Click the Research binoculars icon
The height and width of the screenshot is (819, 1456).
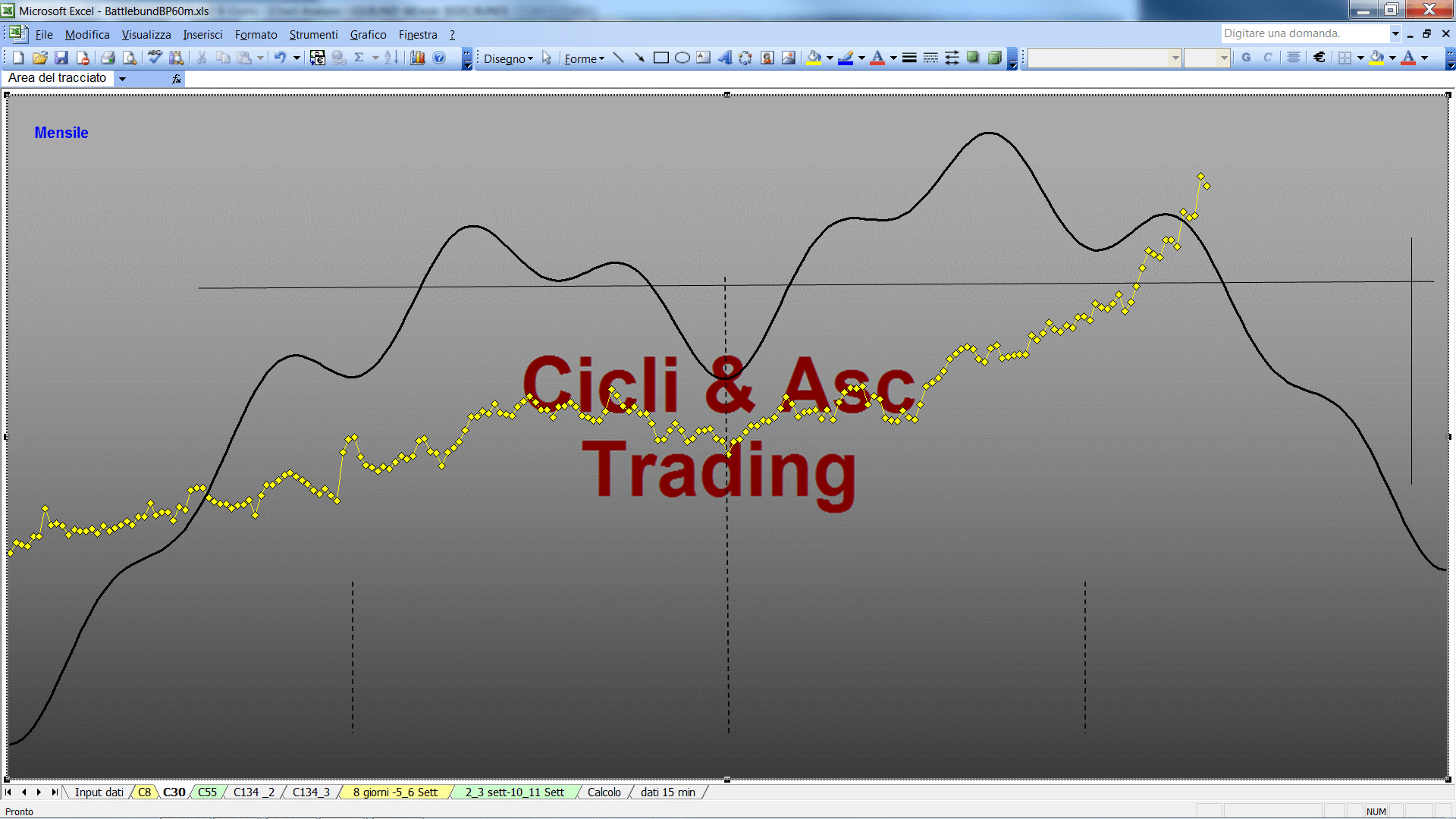click(177, 58)
